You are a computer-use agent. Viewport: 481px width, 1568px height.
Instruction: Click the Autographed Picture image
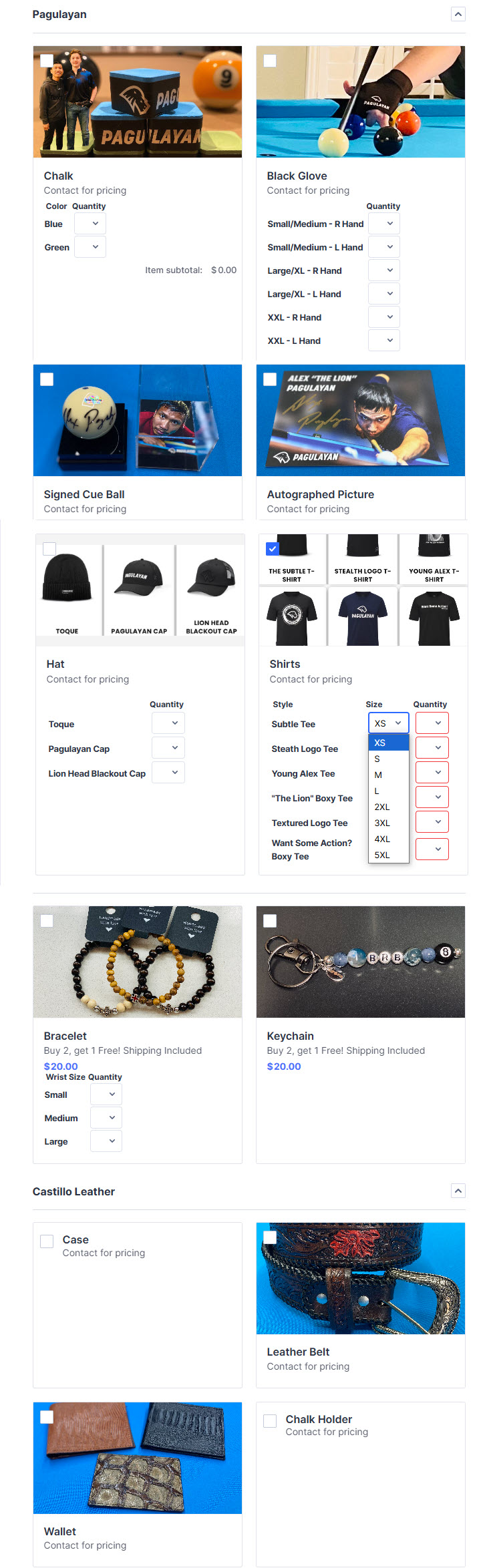pos(361,420)
